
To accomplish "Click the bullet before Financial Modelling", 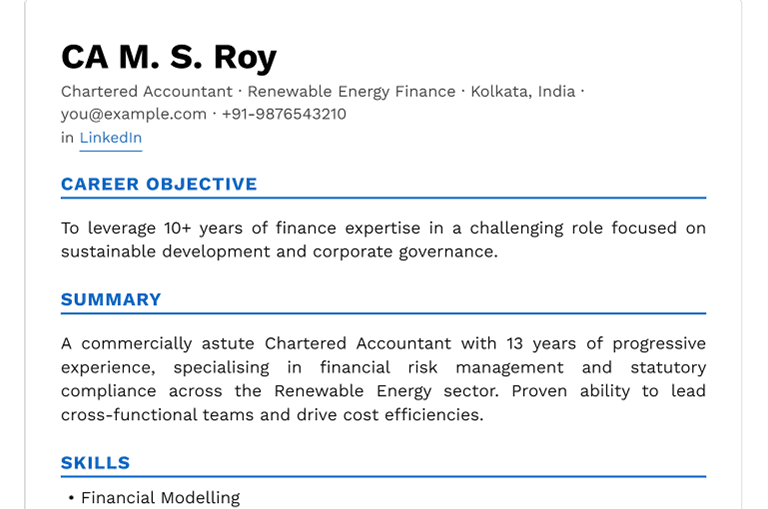I will pos(71,498).
